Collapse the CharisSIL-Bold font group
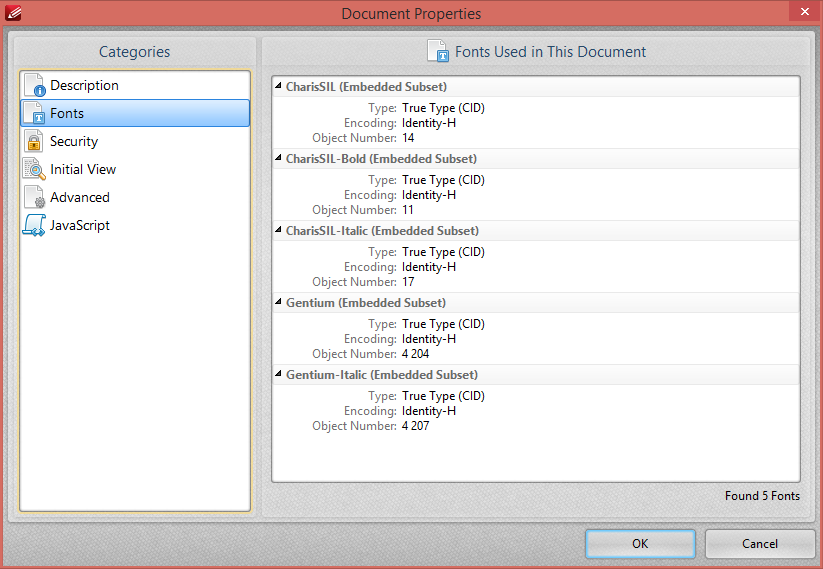This screenshot has width=823, height=569. point(278,157)
